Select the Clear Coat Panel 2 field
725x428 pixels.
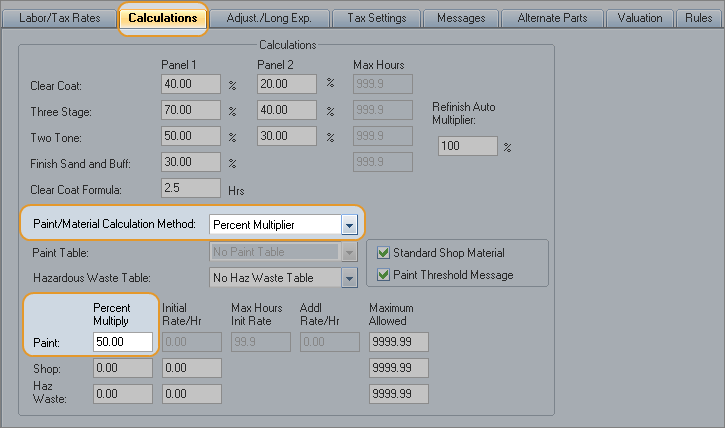[287, 84]
